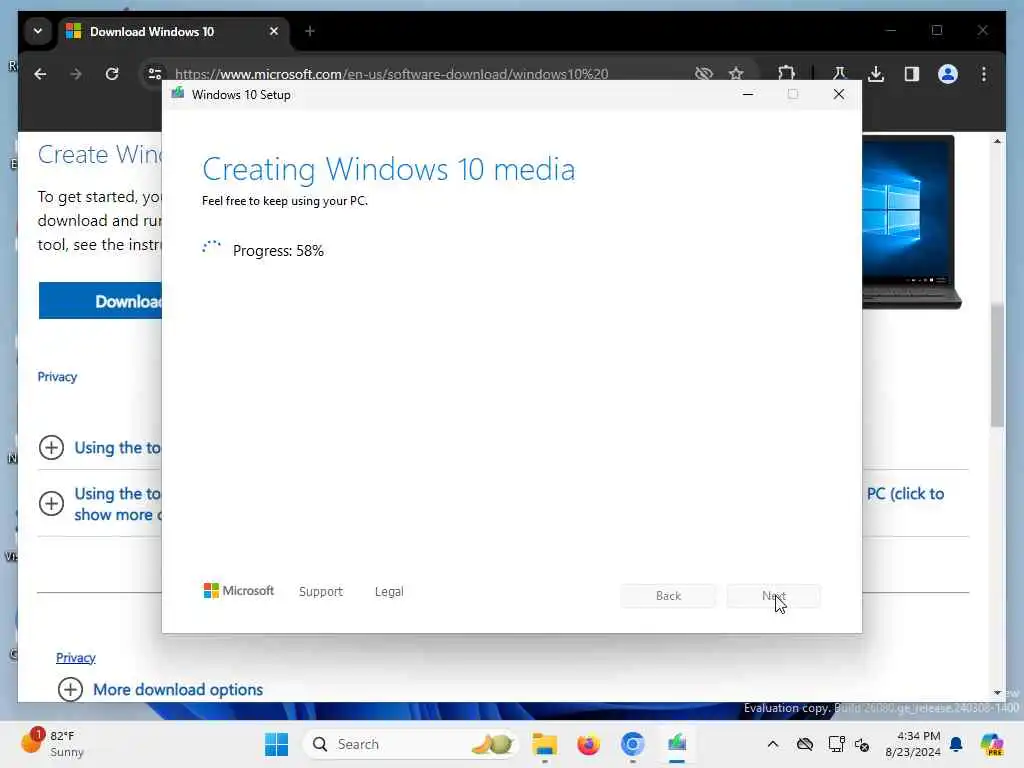
Task: Click the Windows 10 Setup title icon
Action: tap(178, 93)
